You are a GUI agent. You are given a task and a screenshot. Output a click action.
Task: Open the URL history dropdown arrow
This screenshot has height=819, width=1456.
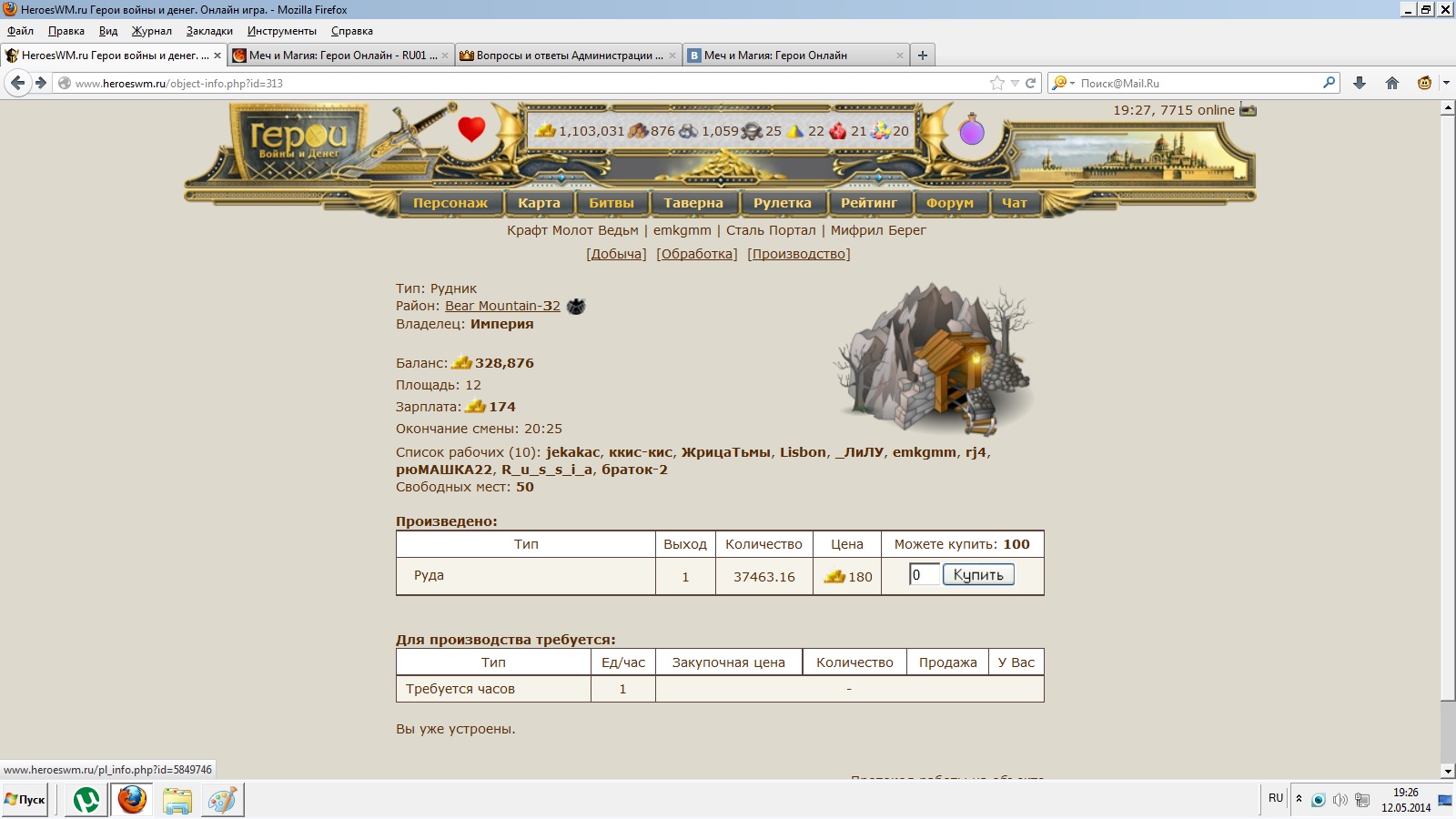1015,83
